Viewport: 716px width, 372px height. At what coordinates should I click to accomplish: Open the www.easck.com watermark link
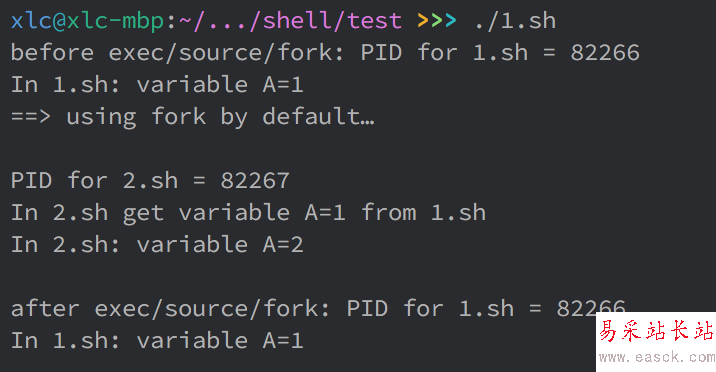657,356
